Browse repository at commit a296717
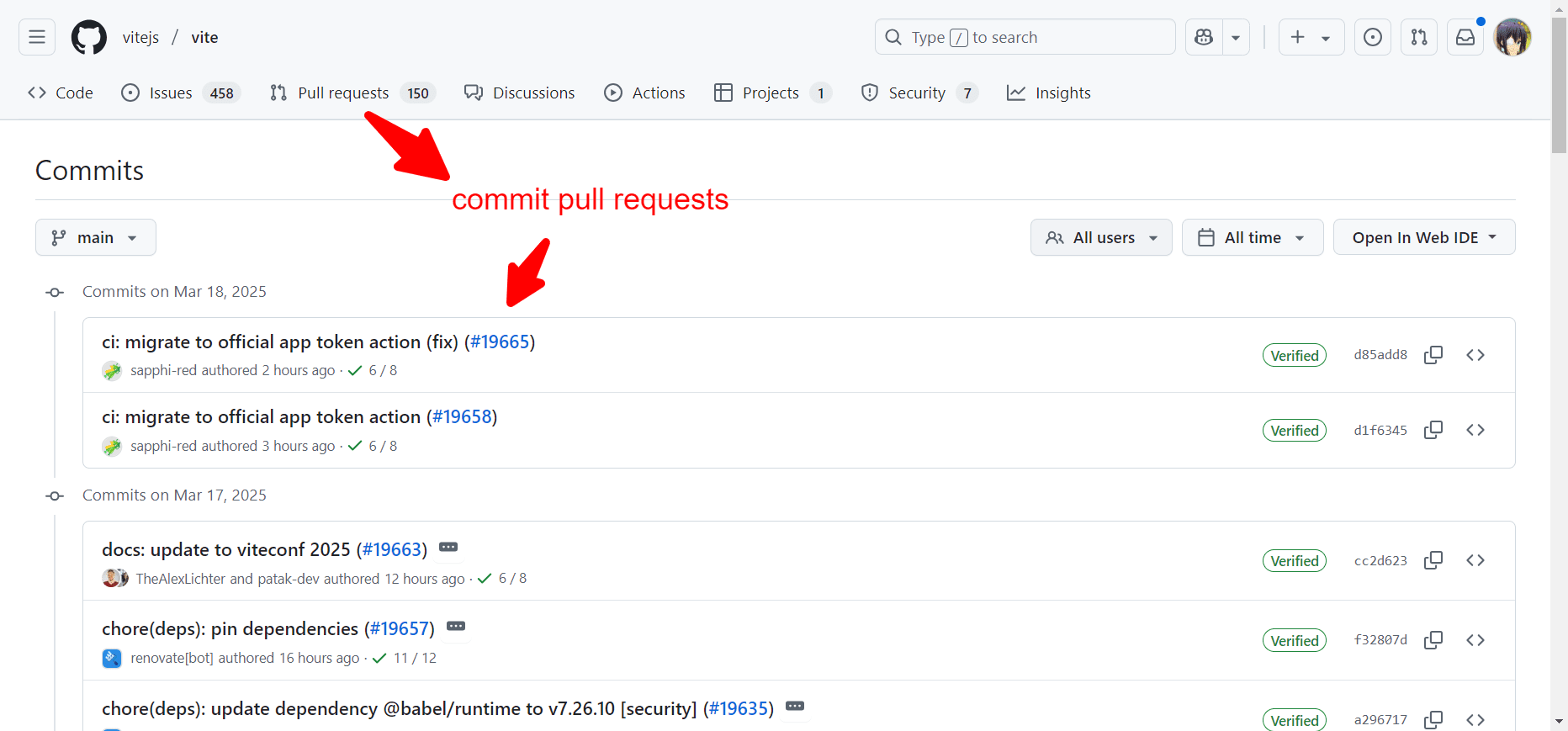 (1475, 719)
